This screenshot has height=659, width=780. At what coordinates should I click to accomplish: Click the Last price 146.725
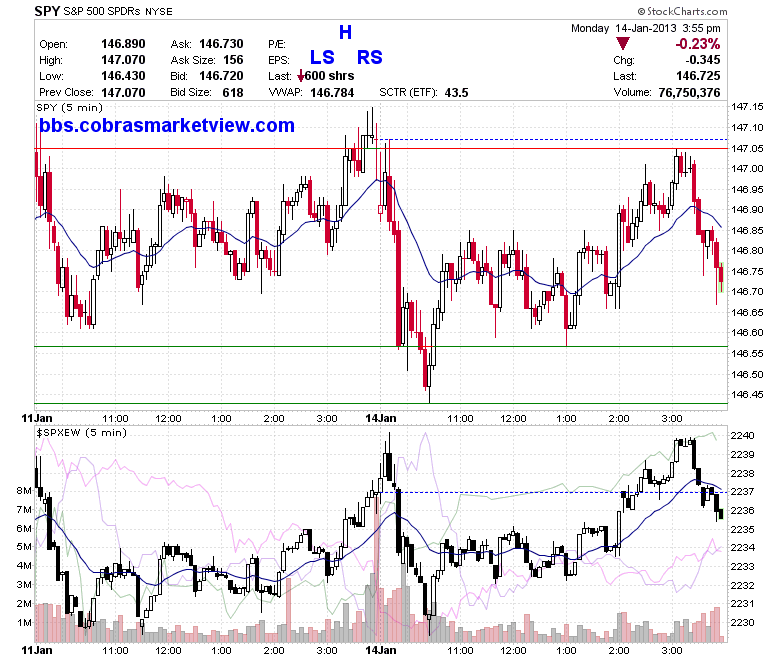click(x=698, y=76)
